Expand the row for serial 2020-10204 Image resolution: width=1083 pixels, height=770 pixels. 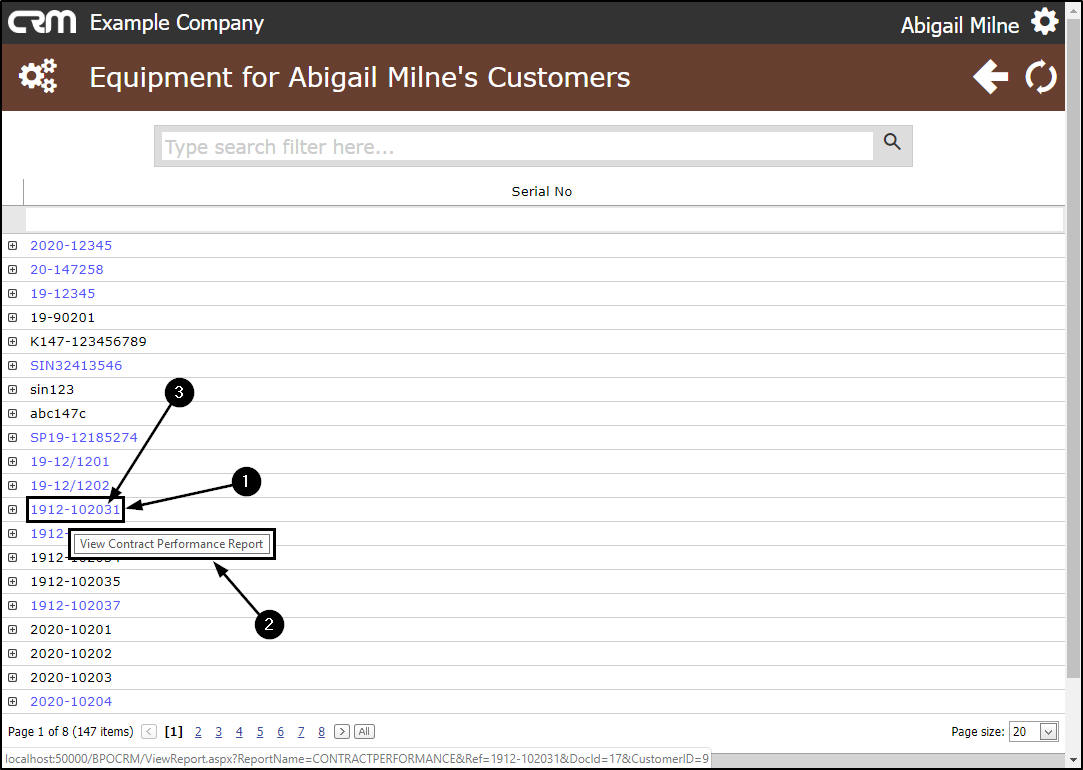13,702
